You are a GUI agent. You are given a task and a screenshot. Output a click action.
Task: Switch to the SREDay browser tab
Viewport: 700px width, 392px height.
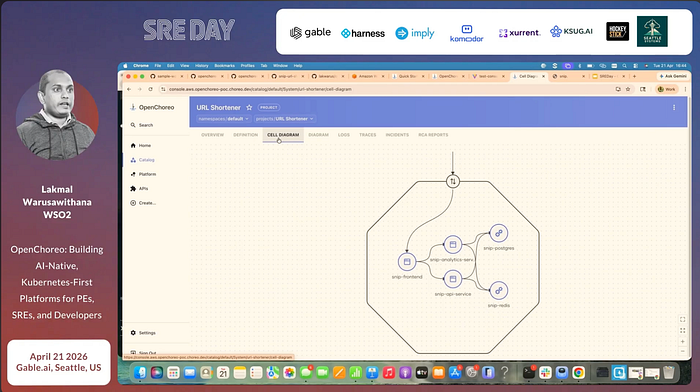(x=609, y=76)
